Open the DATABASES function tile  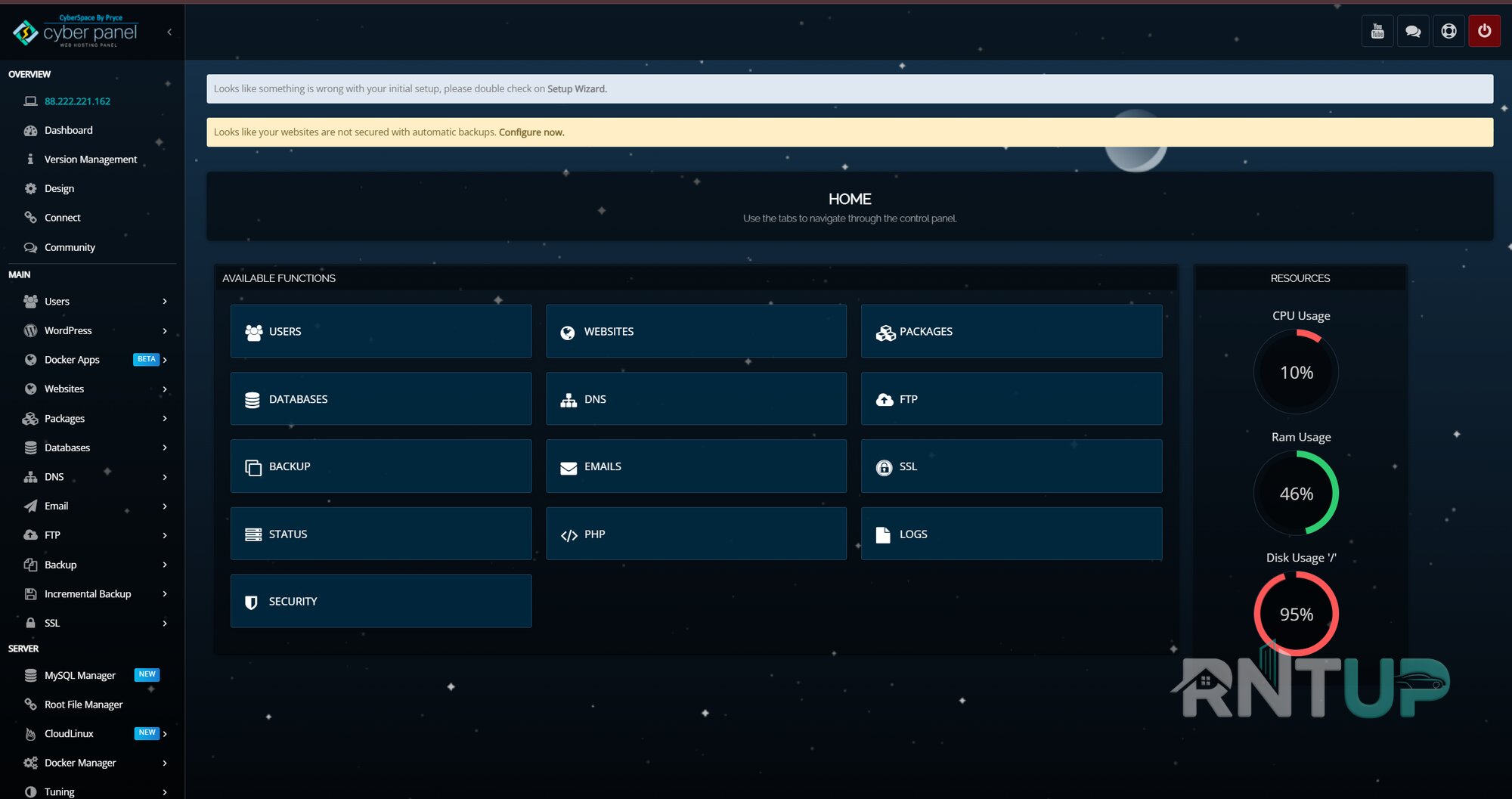381,398
